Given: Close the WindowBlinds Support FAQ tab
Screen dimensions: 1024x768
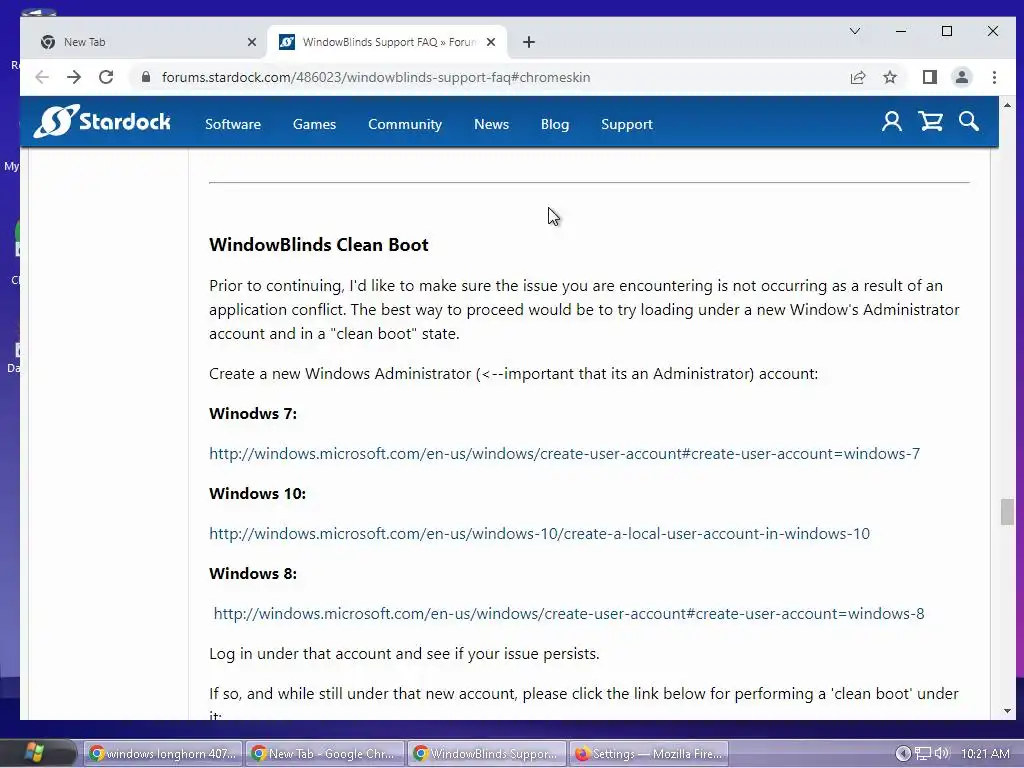Looking at the screenshot, I should (x=491, y=42).
